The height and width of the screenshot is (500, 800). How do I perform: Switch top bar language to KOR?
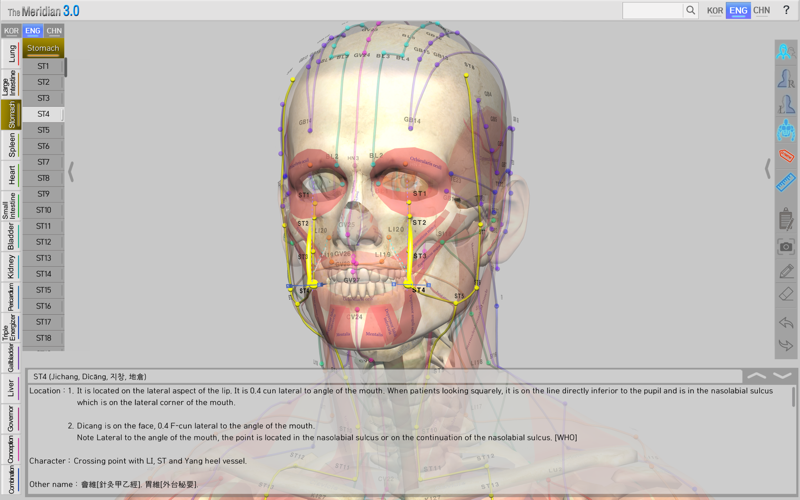[x=715, y=10]
